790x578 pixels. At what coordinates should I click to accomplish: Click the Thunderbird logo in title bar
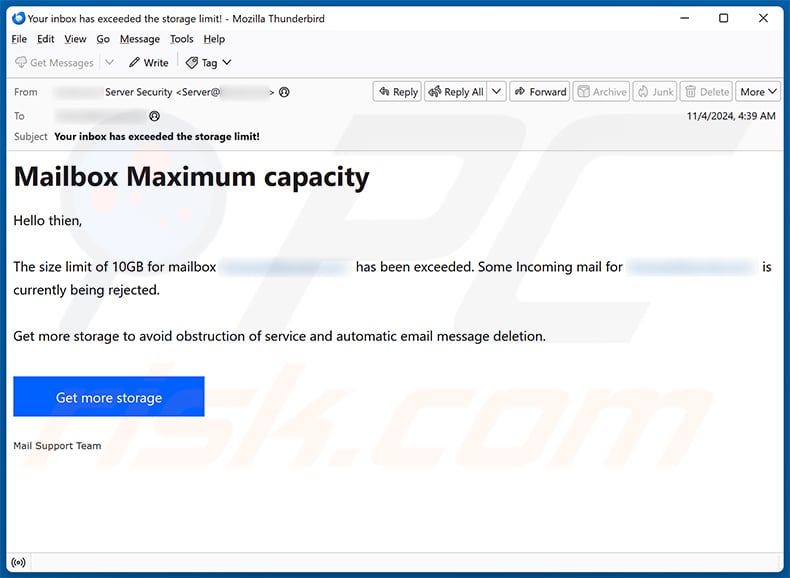point(18,18)
